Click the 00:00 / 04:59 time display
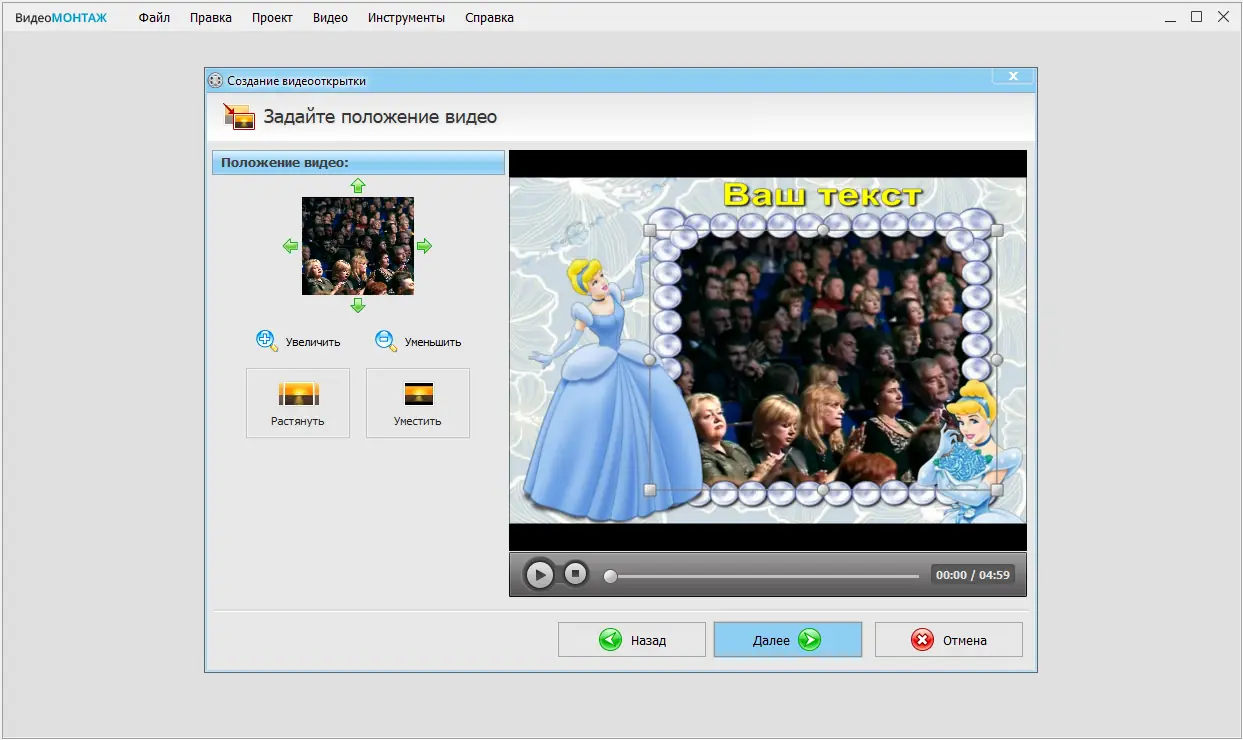This screenshot has height=740, width=1243. tap(973, 575)
